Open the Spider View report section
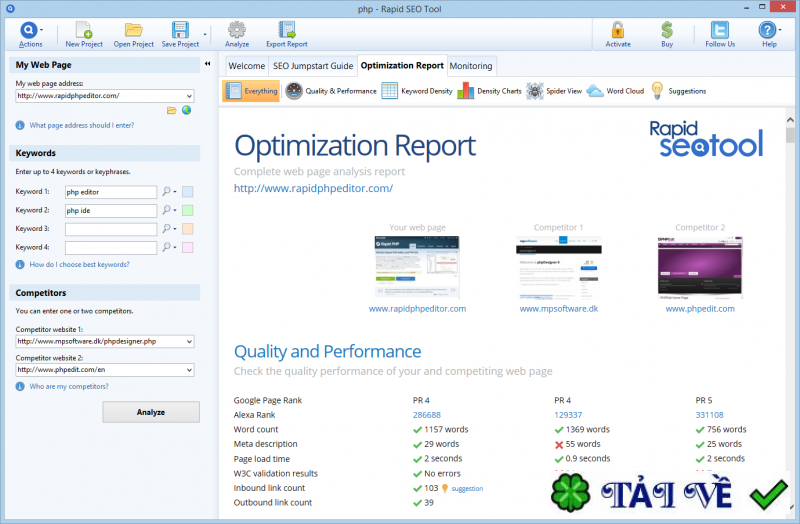This screenshot has width=800, height=524. [x=555, y=91]
